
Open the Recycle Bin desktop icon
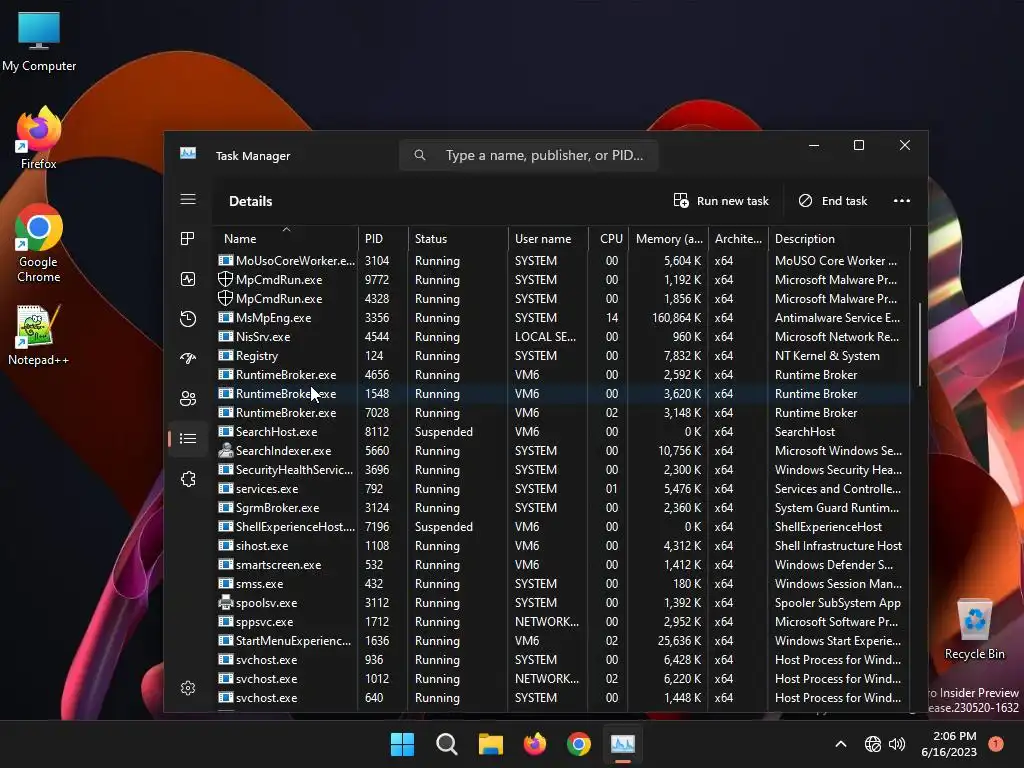click(x=974, y=629)
